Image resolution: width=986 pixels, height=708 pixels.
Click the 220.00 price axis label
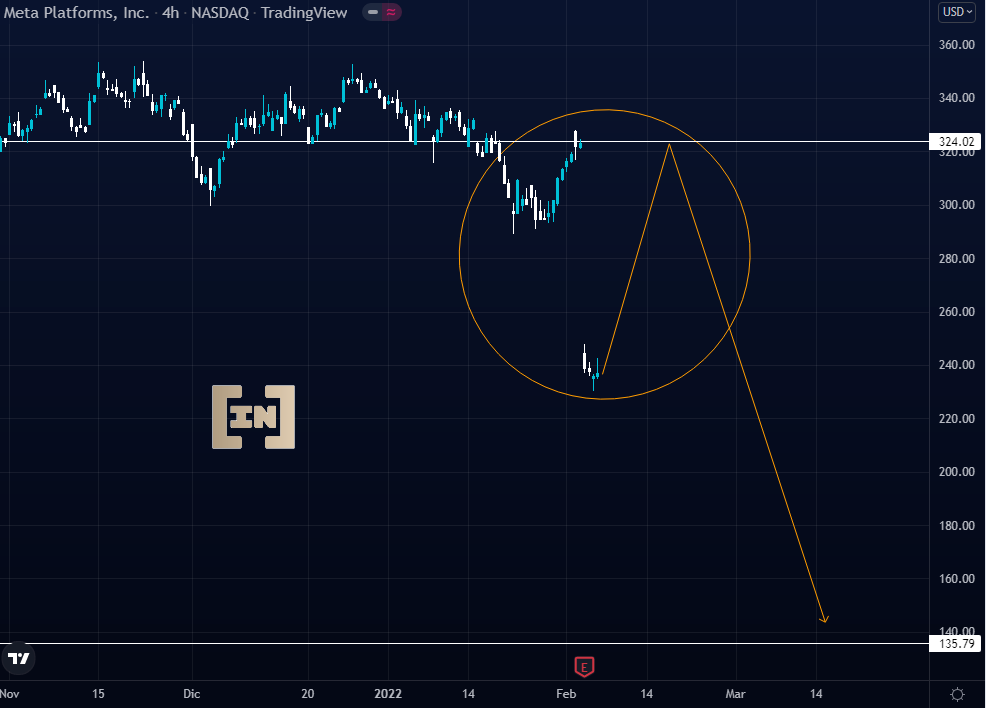click(x=956, y=418)
